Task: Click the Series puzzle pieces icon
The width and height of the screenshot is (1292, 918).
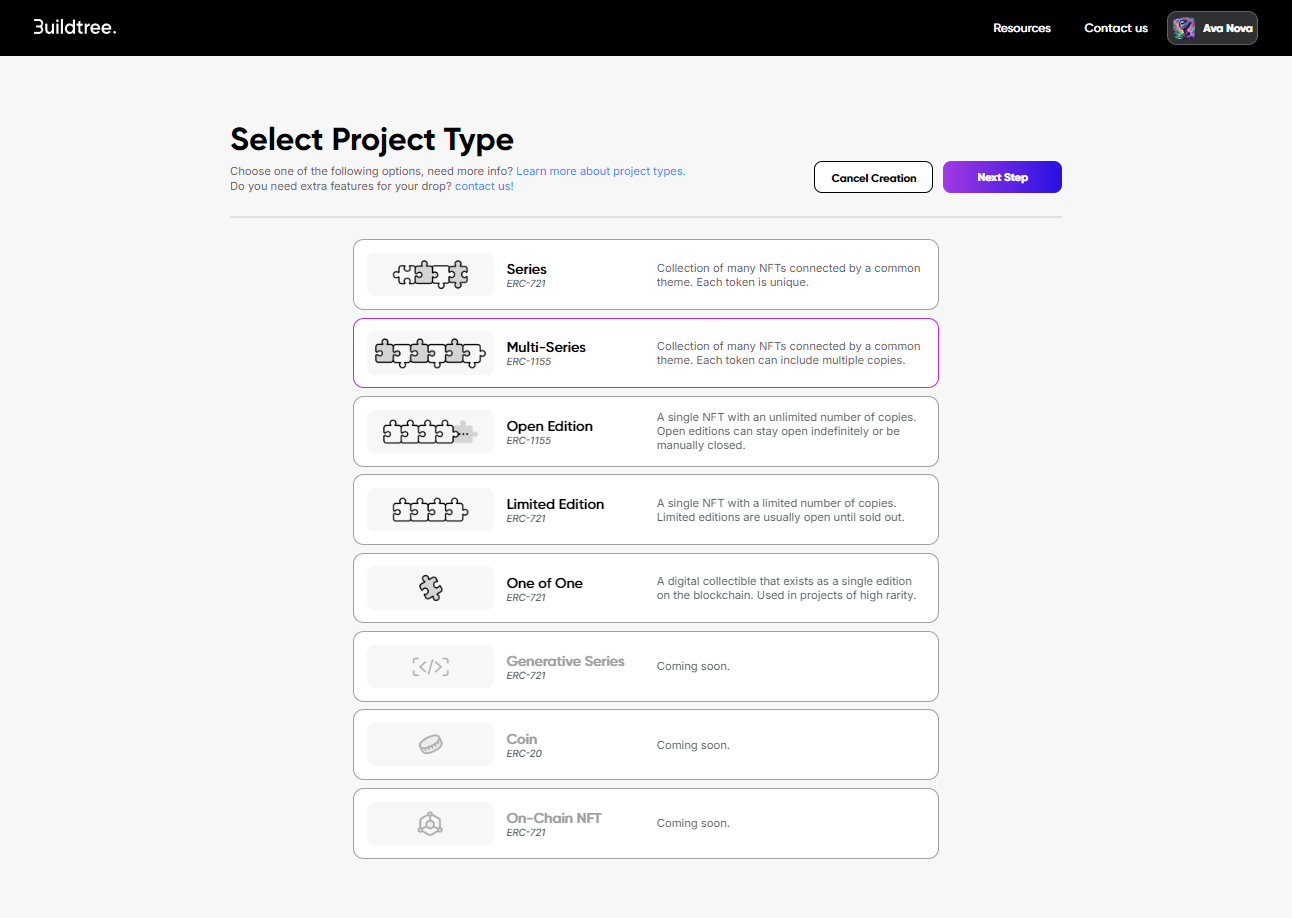Action: [430, 274]
